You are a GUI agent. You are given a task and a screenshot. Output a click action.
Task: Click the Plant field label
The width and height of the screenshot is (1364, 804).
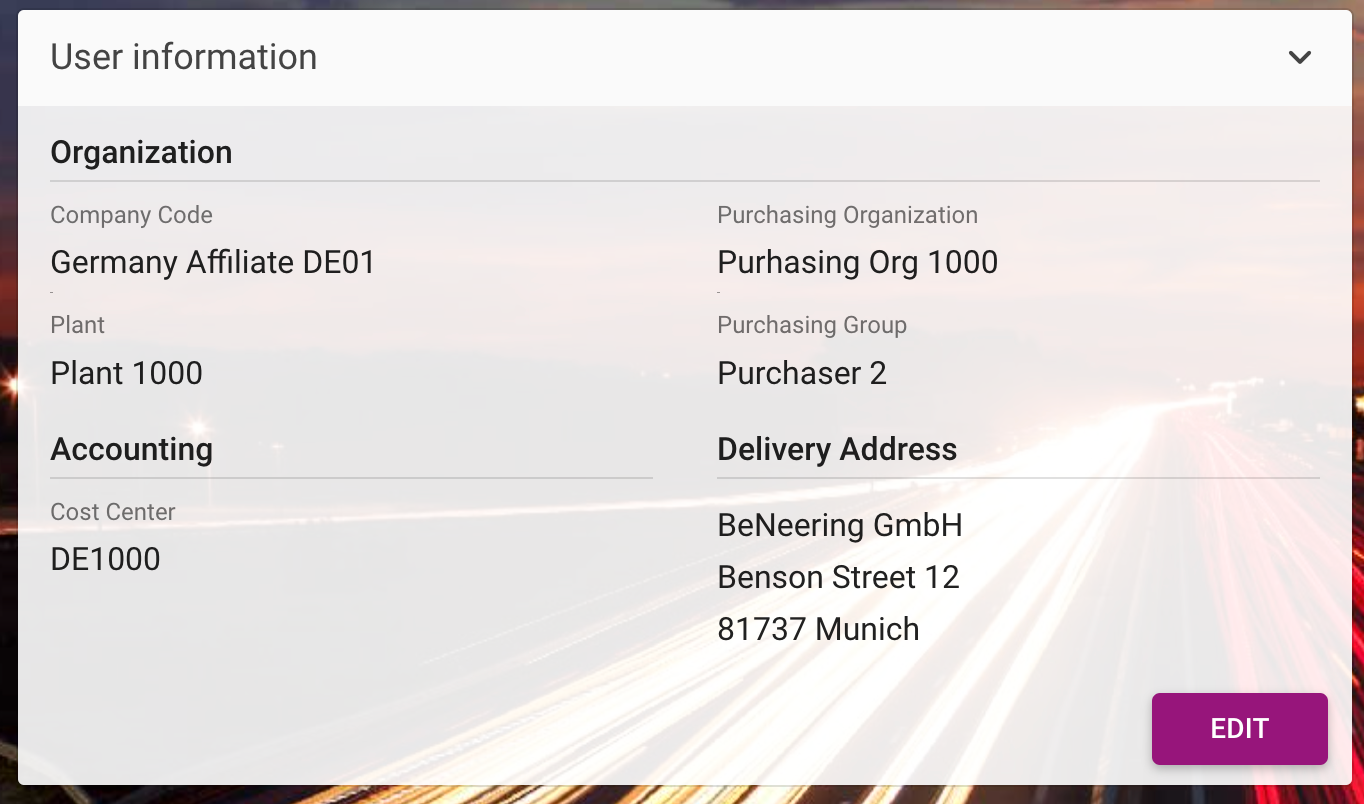[77, 325]
